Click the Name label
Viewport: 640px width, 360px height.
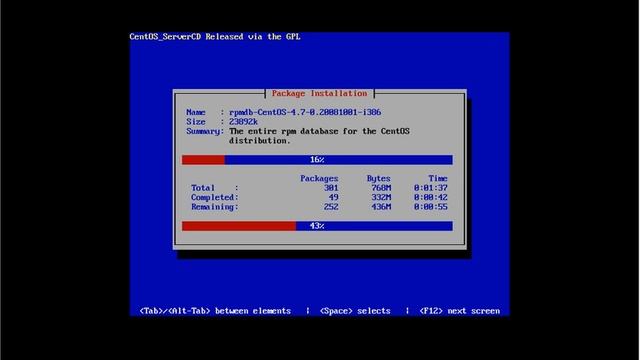click(196, 112)
